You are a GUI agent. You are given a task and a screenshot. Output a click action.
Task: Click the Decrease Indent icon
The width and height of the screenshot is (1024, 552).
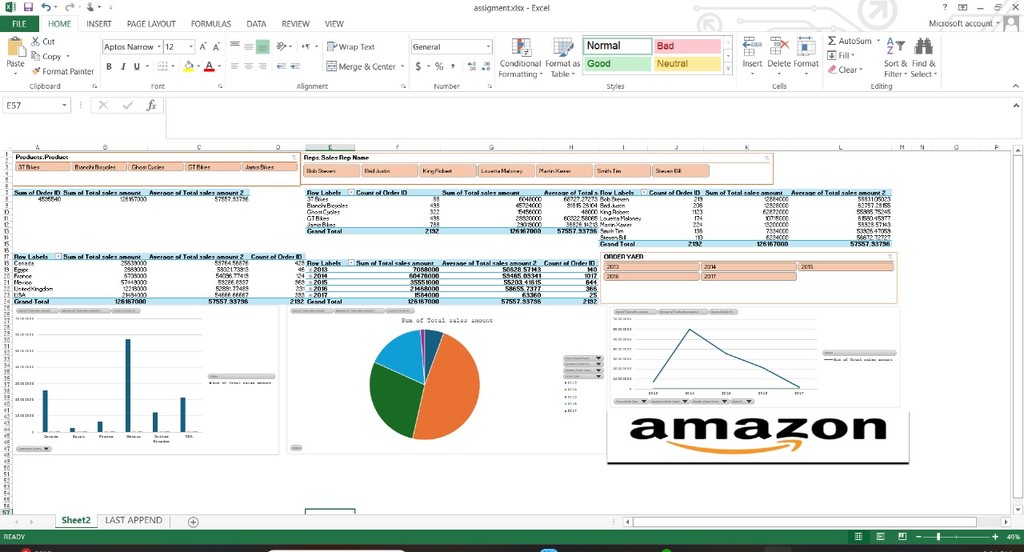coord(281,66)
